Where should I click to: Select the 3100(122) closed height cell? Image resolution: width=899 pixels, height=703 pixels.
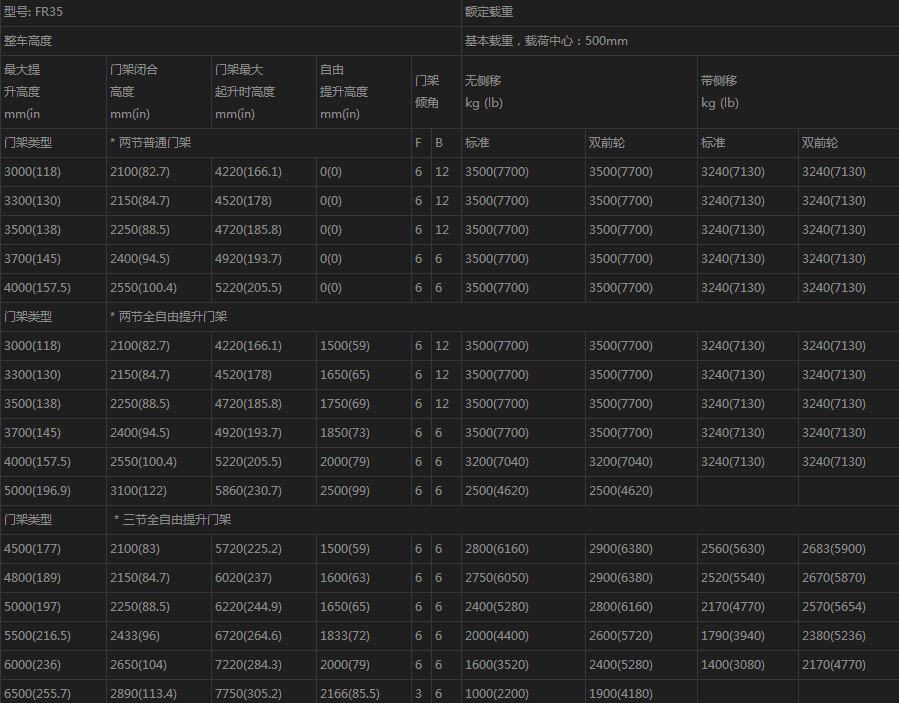[x=139, y=491]
